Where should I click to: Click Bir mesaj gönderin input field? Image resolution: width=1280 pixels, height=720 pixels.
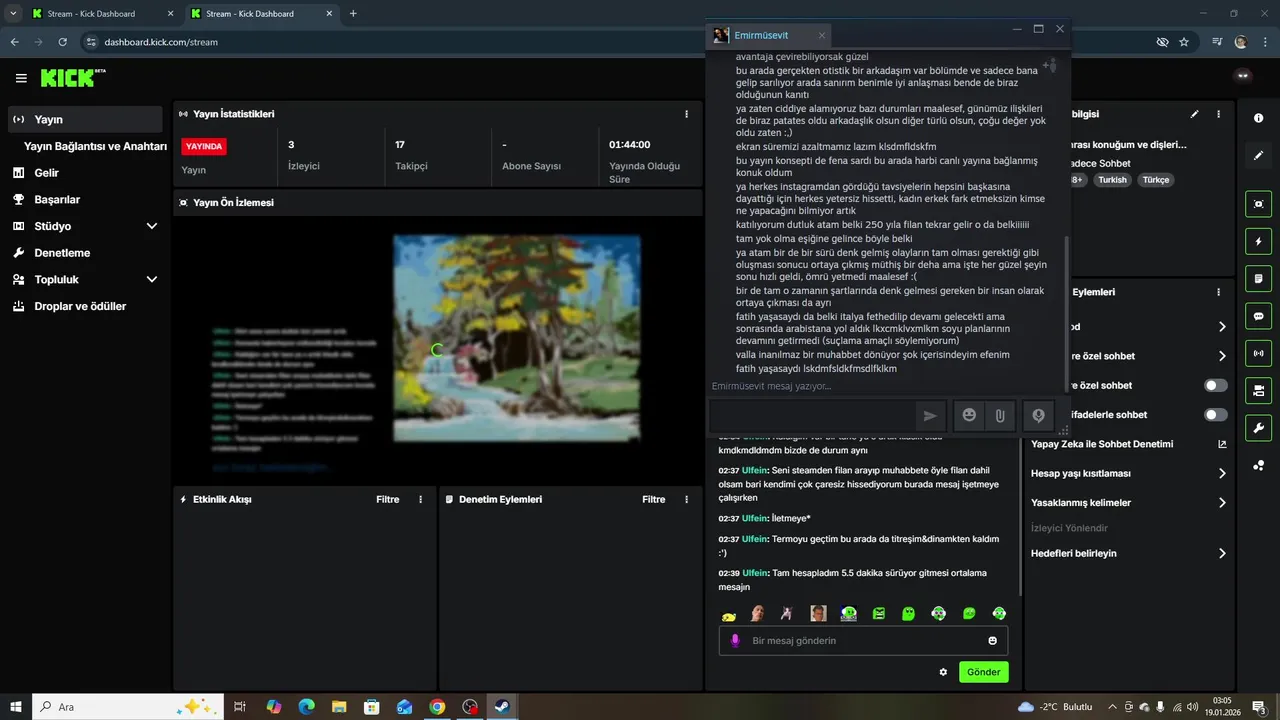tap(863, 640)
